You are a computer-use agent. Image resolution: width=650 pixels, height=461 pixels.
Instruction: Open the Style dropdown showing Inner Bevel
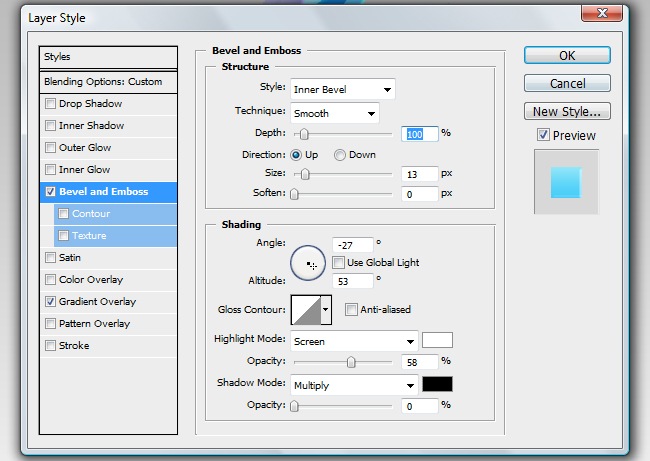coord(342,89)
